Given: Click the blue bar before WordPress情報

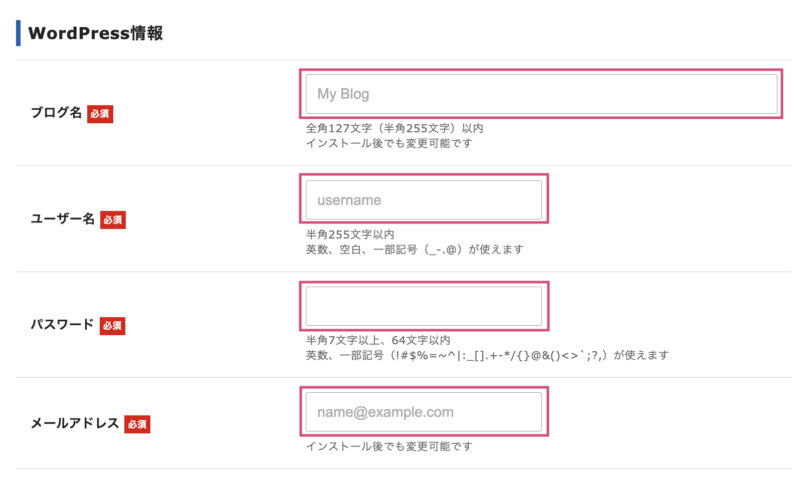Looking at the screenshot, I should pos(18,32).
